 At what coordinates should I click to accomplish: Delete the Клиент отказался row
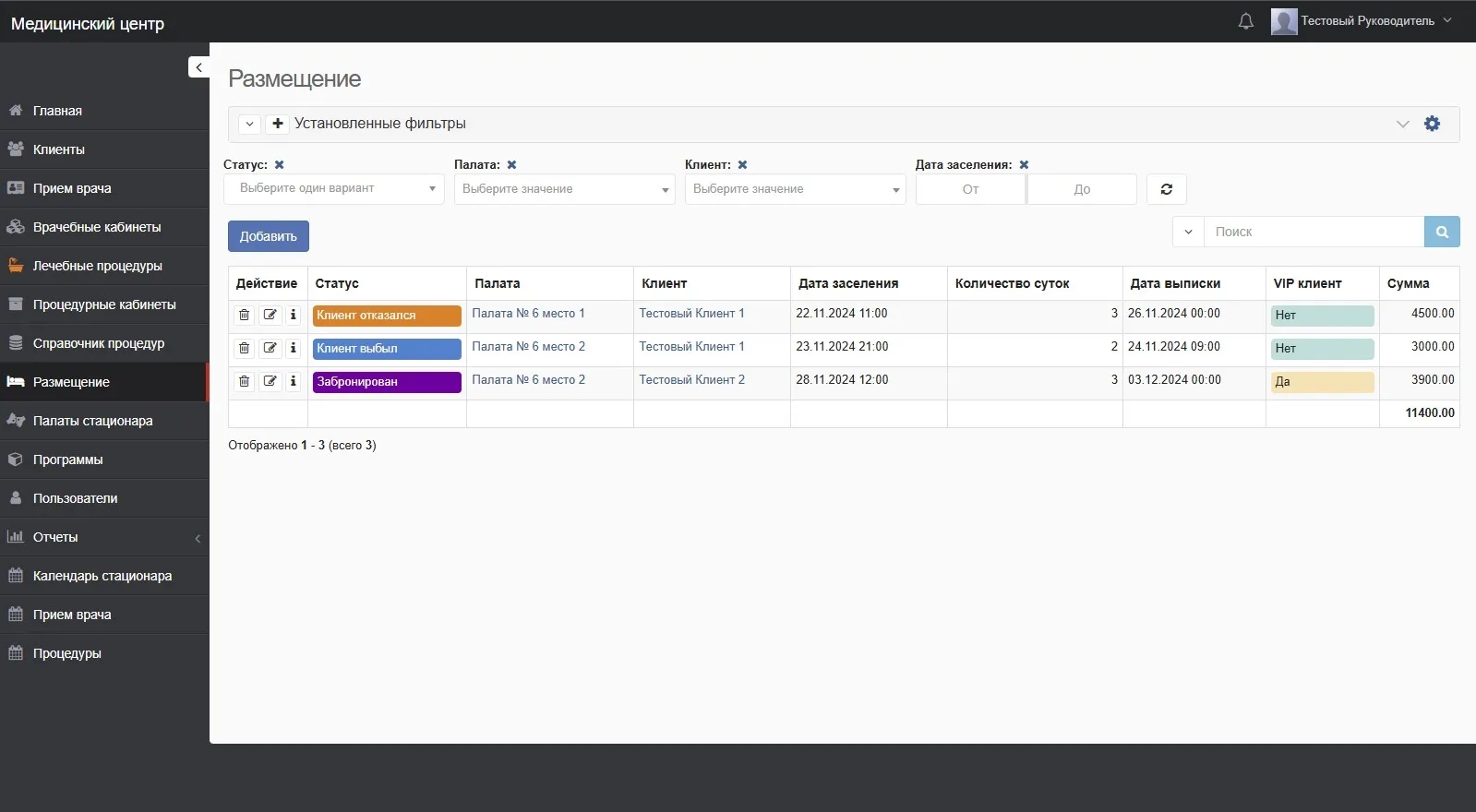coord(244,315)
